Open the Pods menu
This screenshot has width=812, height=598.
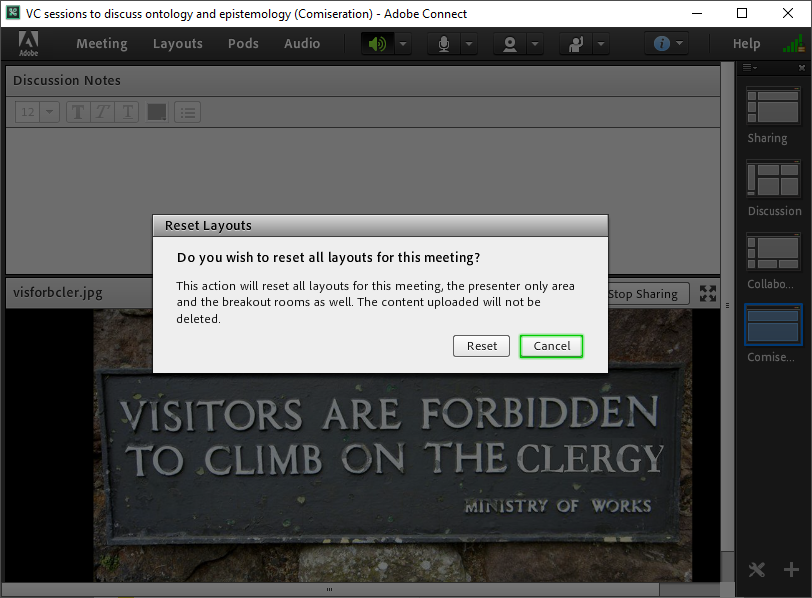(x=243, y=43)
